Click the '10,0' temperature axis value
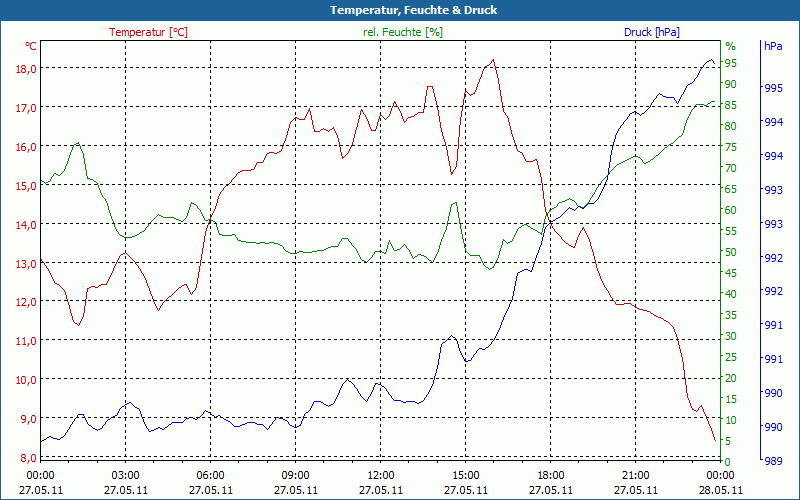The height and width of the screenshot is (500, 800). tap(26, 380)
